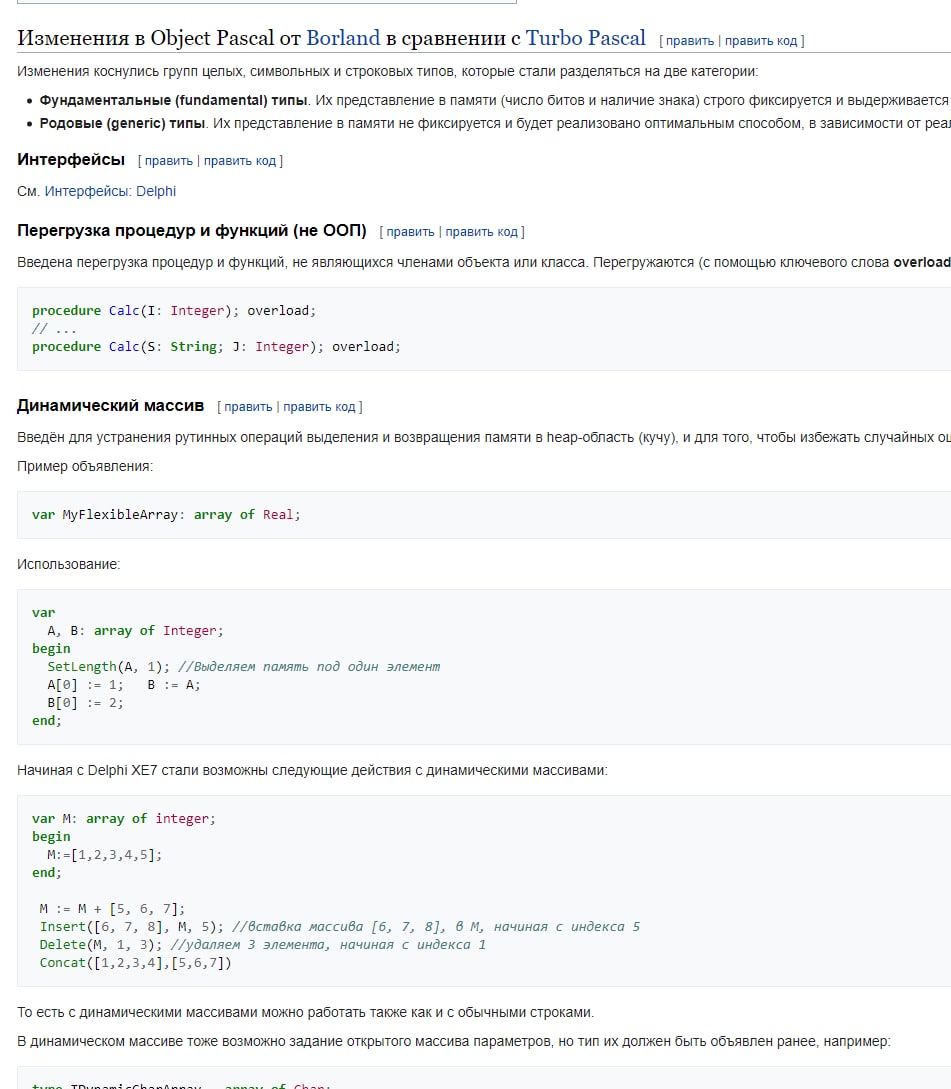Click code line 'procedure Calc(S: String; J: Integer); overload;'
951x1089 pixels.
pyautogui.click(x=216, y=347)
